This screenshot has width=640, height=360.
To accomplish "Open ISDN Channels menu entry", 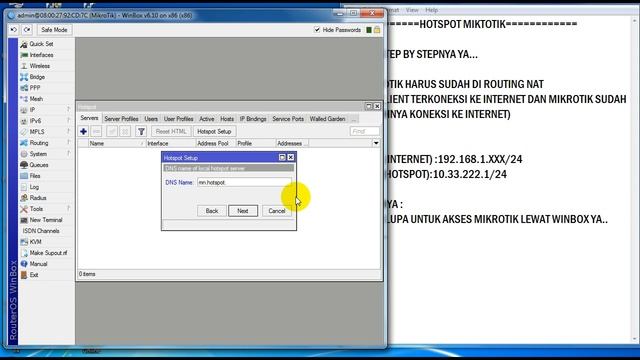I will (x=41, y=231).
